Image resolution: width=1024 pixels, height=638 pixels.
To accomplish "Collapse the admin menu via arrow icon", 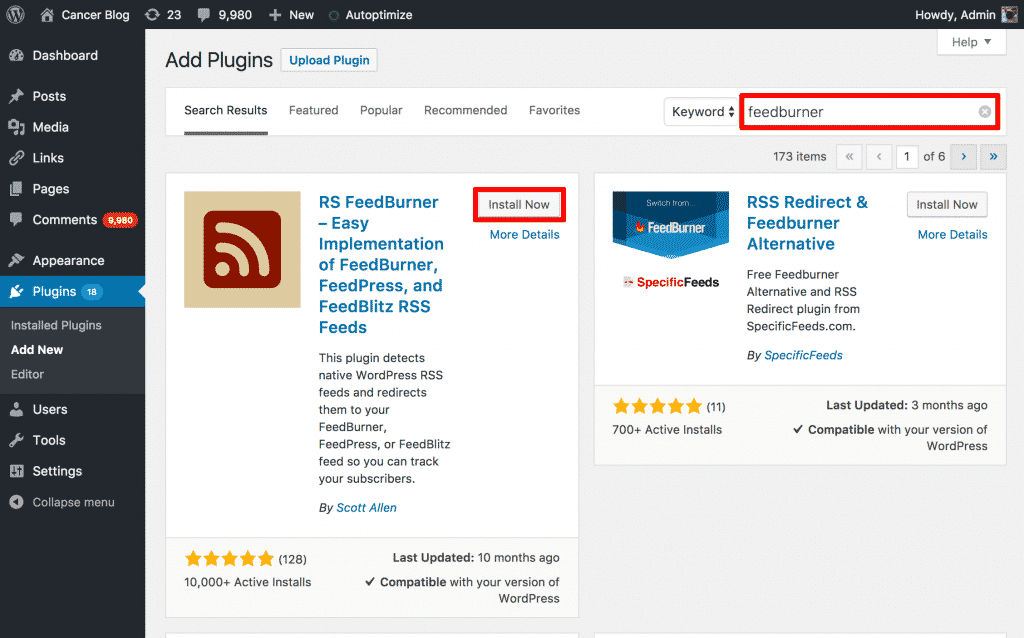I will point(18,502).
